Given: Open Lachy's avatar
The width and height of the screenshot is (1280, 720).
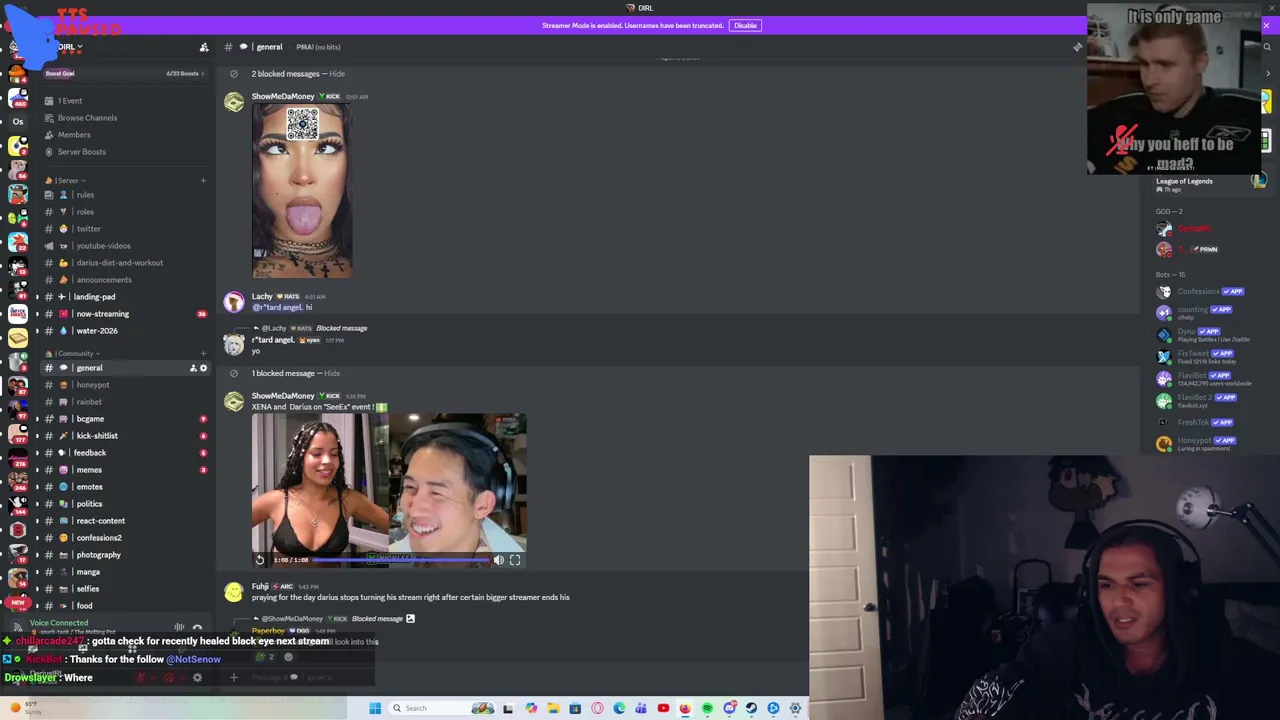Looking at the screenshot, I should (x=233, y=302).
